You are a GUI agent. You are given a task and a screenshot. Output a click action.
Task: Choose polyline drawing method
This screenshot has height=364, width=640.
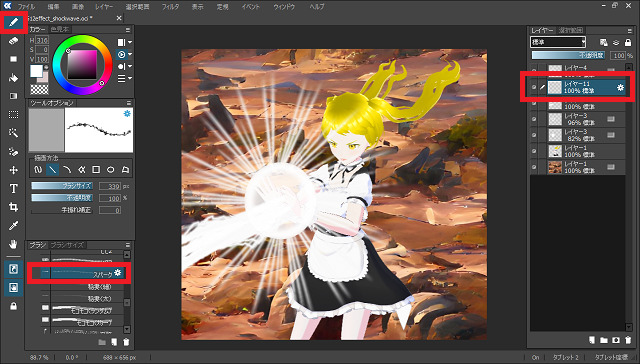(x=81, y=169)
